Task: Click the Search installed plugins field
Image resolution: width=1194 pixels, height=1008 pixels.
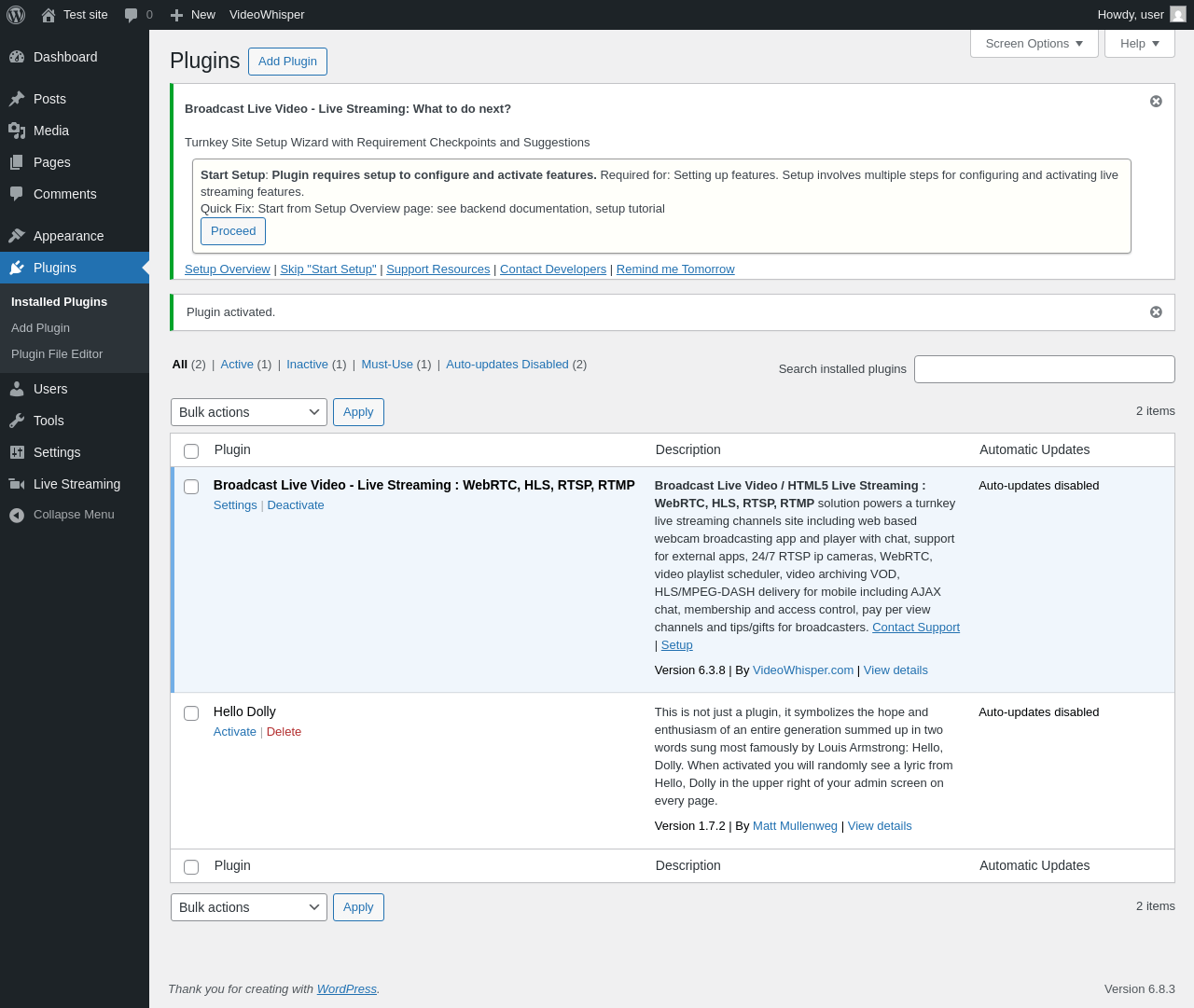Action: pos(1044,369)
